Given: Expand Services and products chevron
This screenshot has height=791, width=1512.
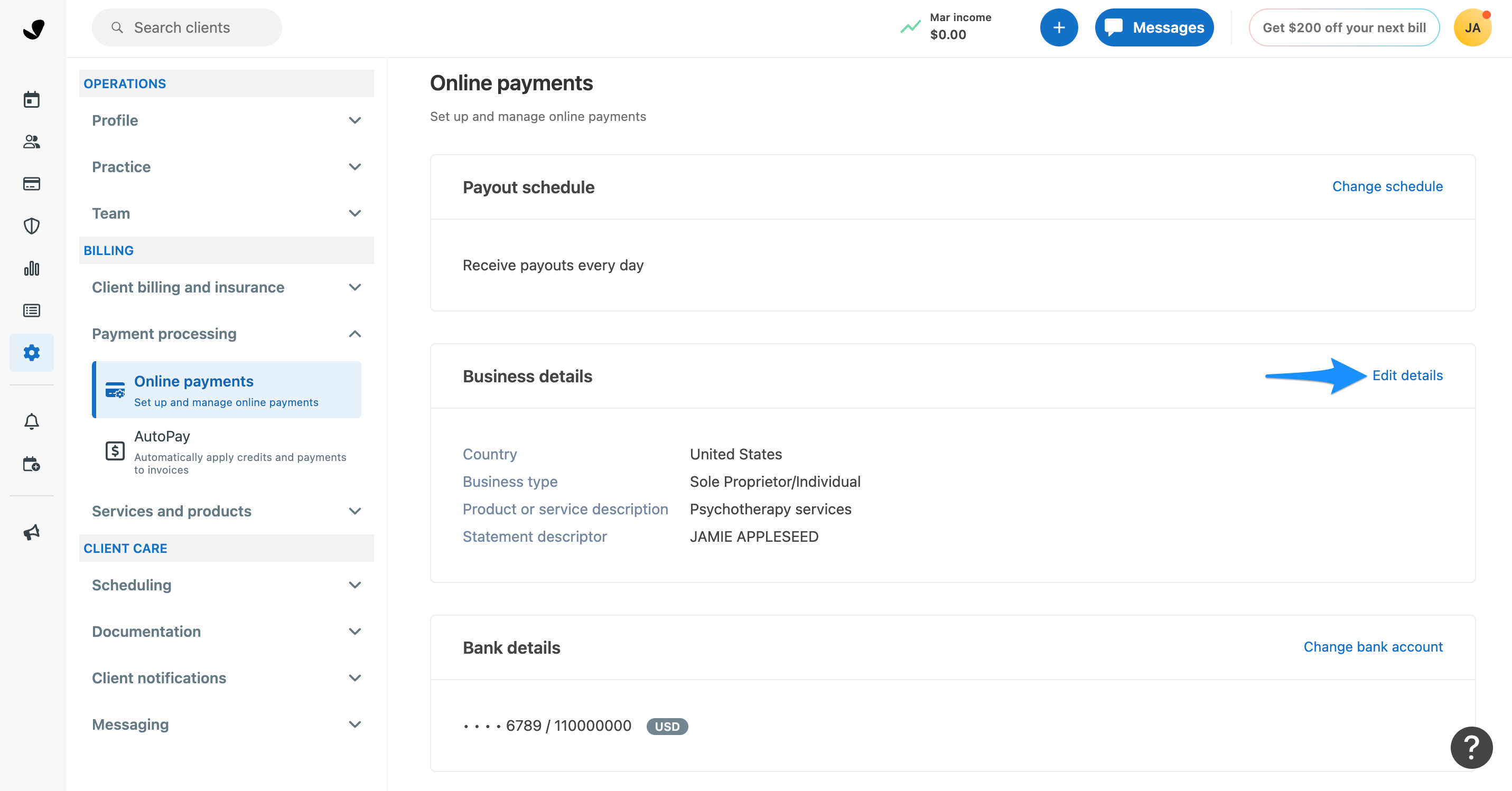Looking at the screenshot, I should click(x=354, y=511).
